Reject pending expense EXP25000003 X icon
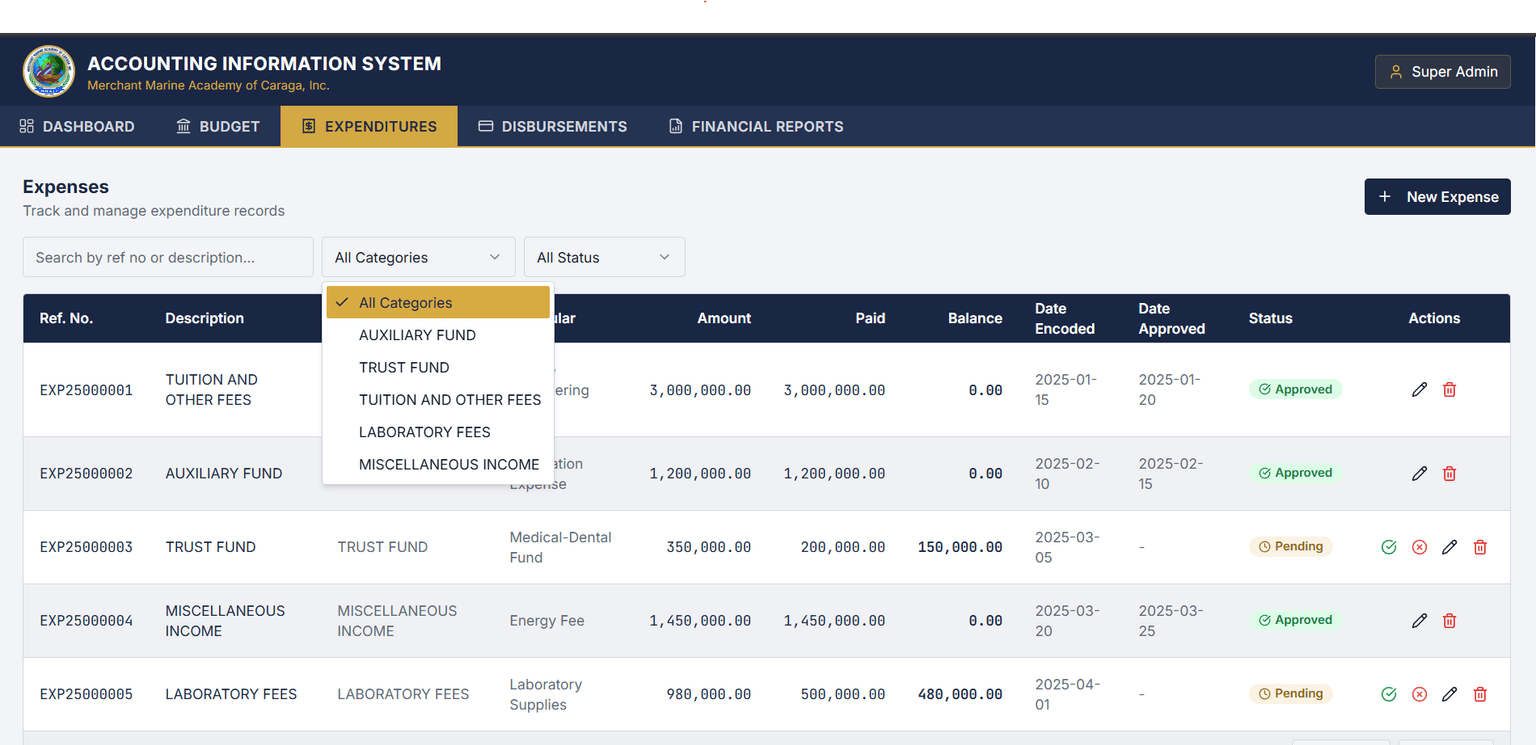This screenshot has height=745, width=1536. pos(1419,547)
